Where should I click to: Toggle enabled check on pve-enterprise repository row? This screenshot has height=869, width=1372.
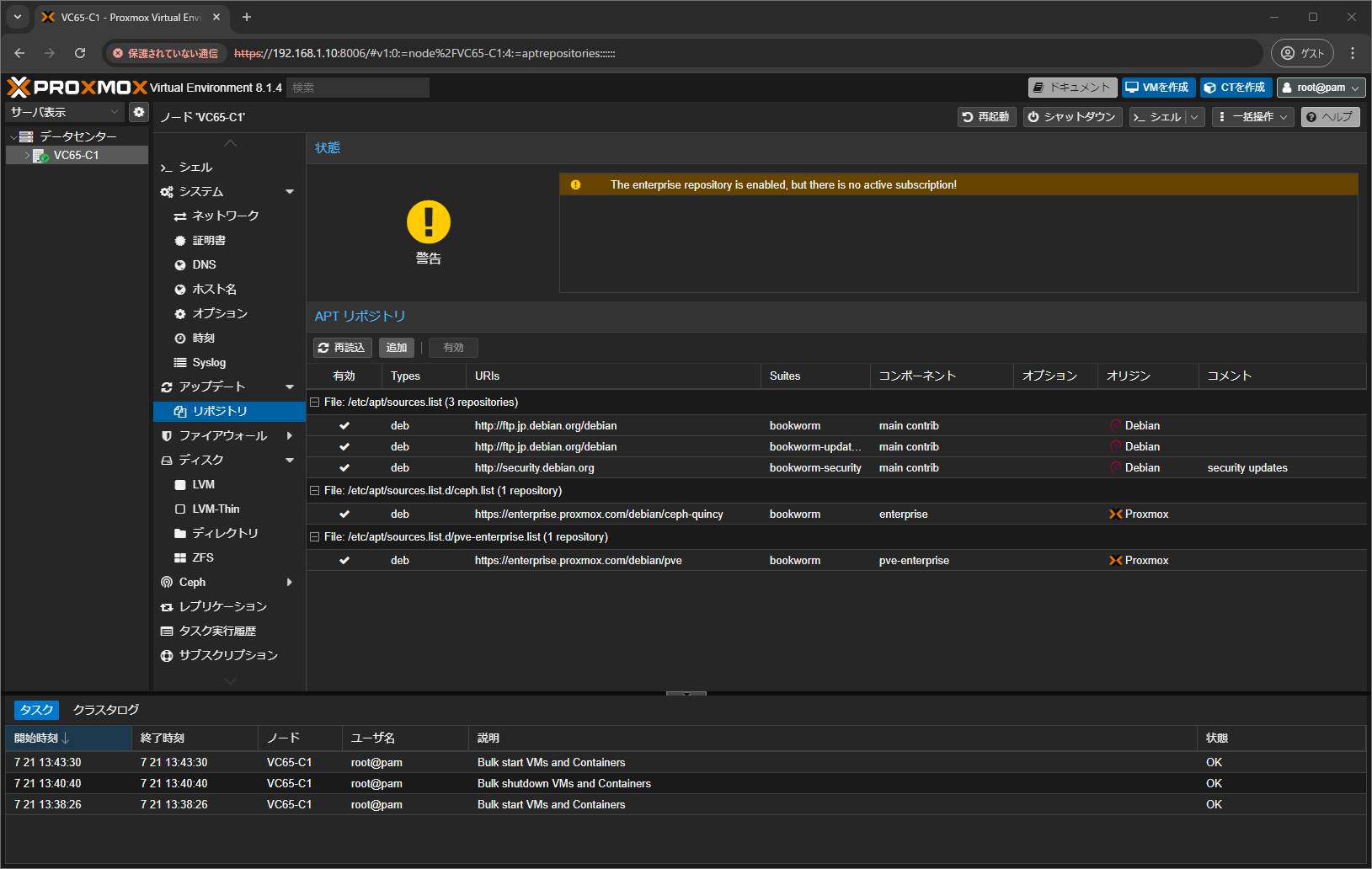(x=344, y=561)
